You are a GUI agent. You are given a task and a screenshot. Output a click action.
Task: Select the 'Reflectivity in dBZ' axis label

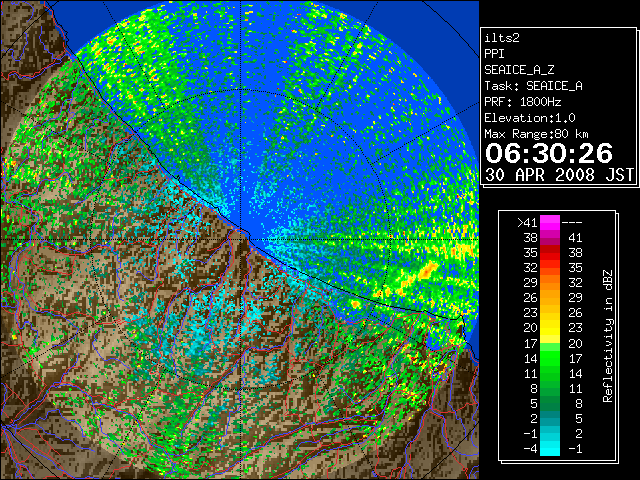click(x=608, y=336)
